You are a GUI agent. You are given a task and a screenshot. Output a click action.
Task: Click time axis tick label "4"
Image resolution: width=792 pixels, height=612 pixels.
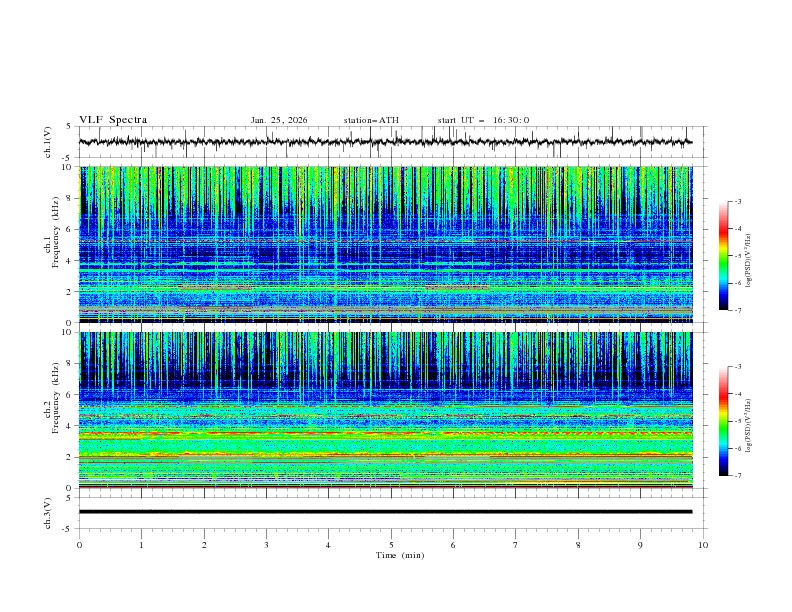(328, 545)
